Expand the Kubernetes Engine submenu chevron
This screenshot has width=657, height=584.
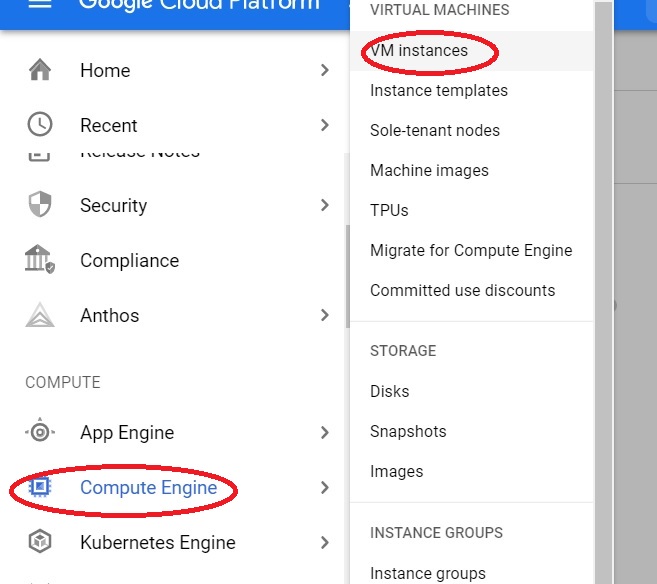[324, 543]
